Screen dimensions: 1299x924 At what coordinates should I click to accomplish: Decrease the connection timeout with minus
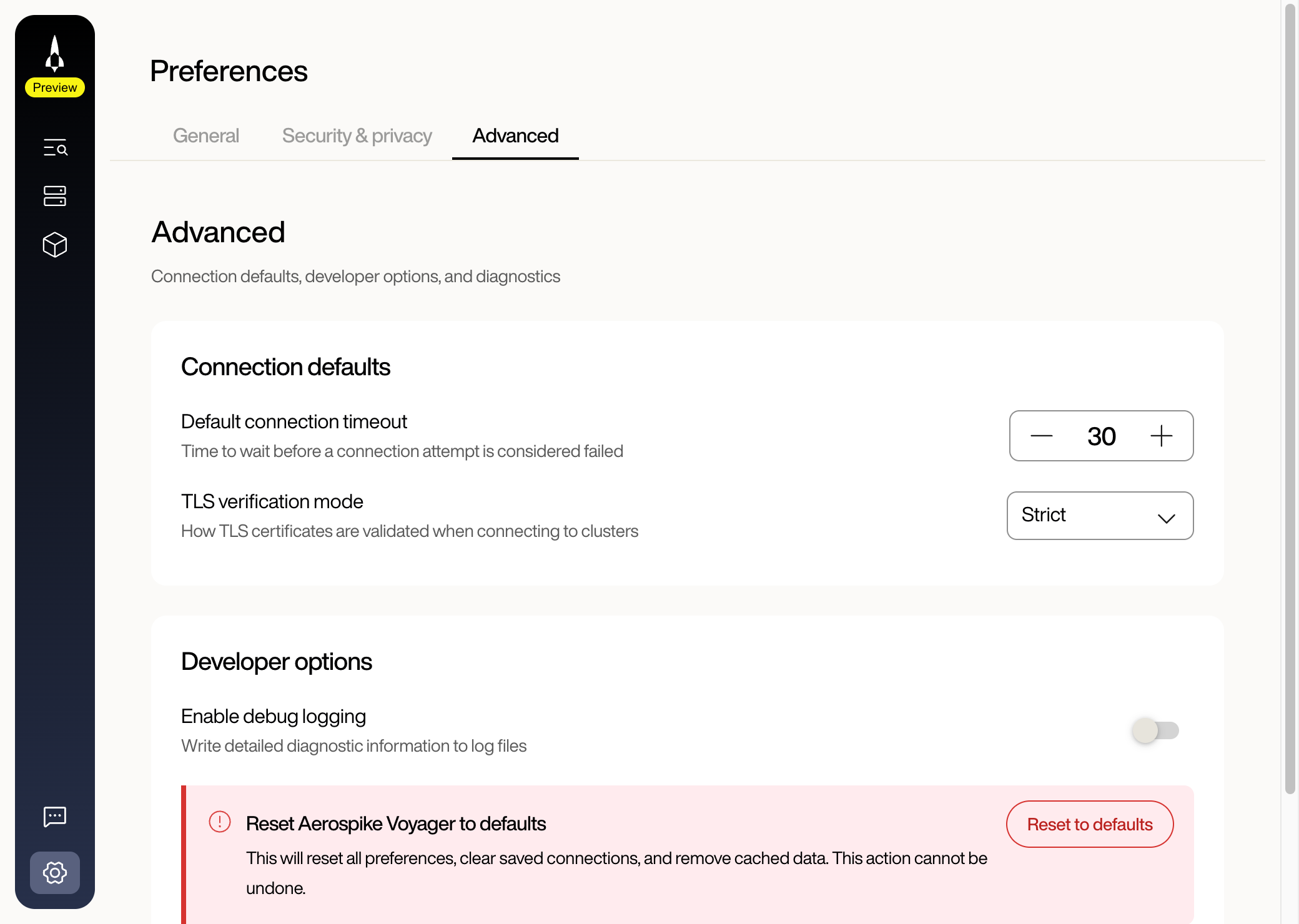[x=1042, y=436]
